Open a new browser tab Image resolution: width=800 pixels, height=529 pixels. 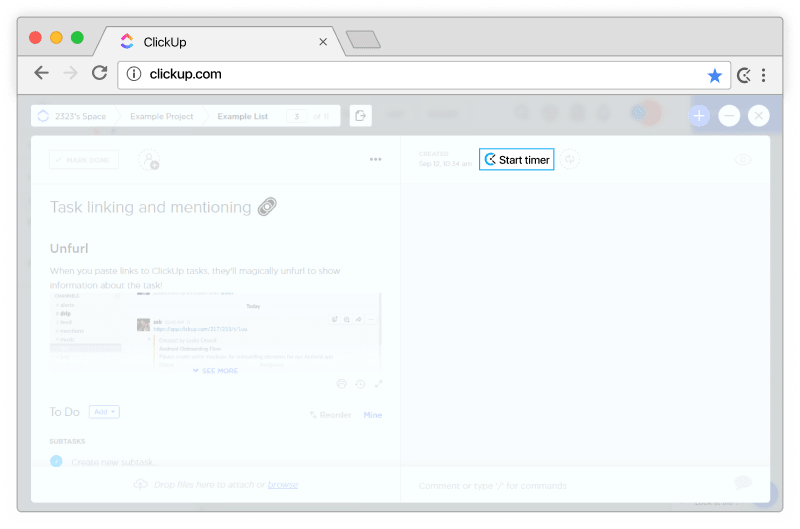pos(363,40)
